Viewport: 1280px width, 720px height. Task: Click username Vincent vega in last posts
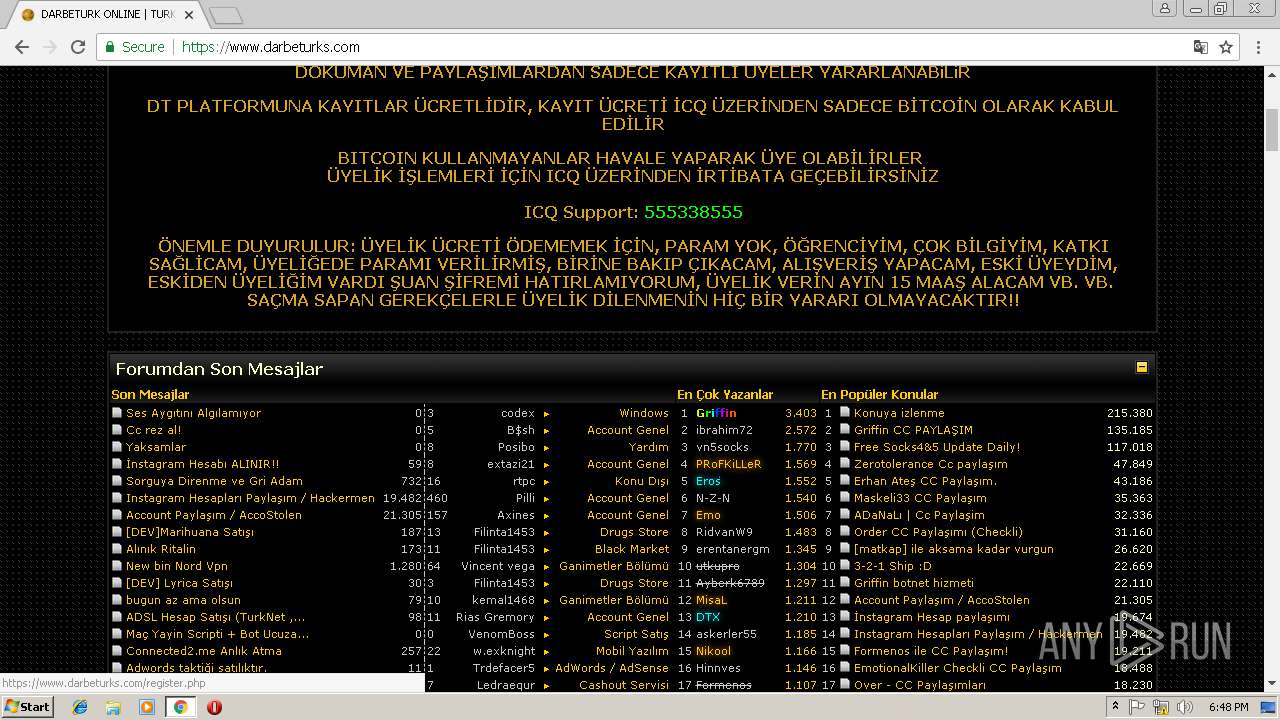pyautogui.click(x=498, y=566)
